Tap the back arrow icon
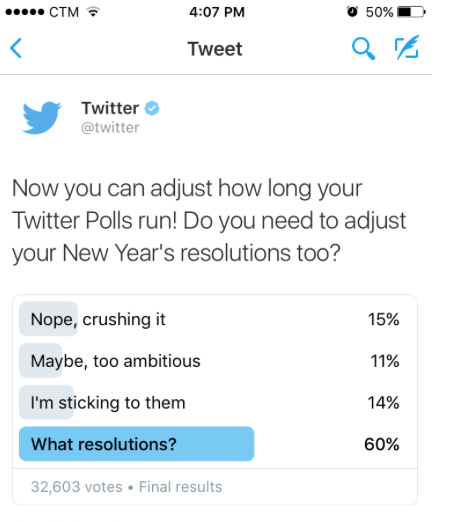The width and height of the screenshot is (451, 522). 16,48
